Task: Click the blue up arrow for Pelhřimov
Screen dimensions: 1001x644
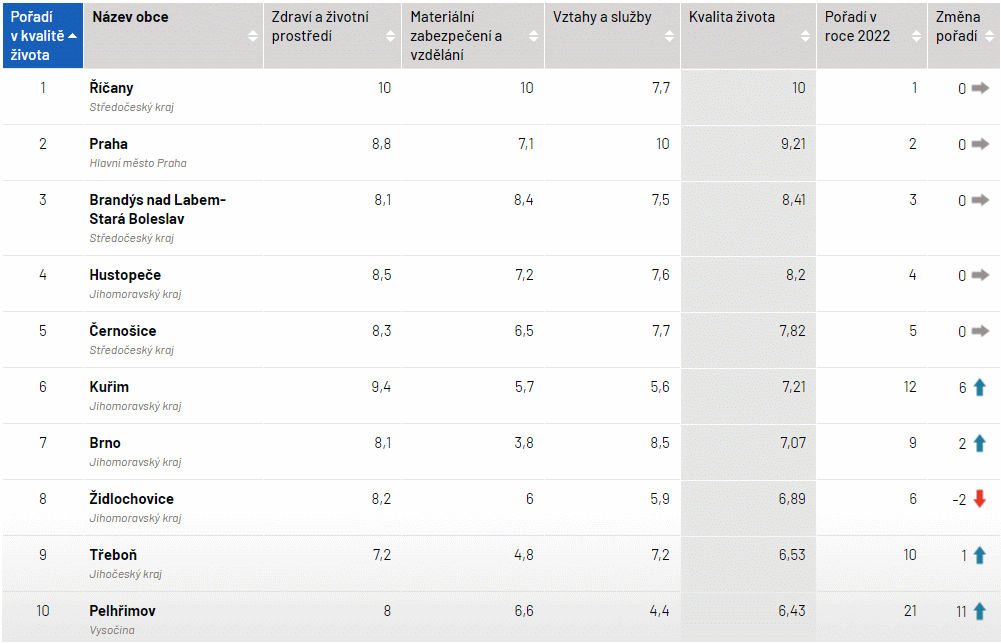Action: (x=980, y=611)
